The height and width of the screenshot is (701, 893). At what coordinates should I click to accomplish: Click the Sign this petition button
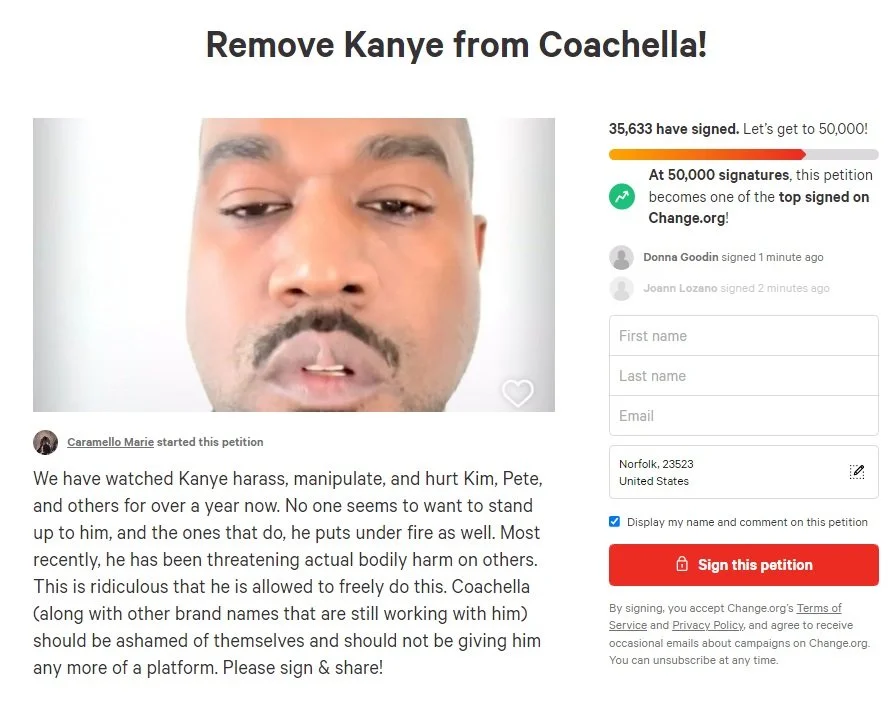743,565
